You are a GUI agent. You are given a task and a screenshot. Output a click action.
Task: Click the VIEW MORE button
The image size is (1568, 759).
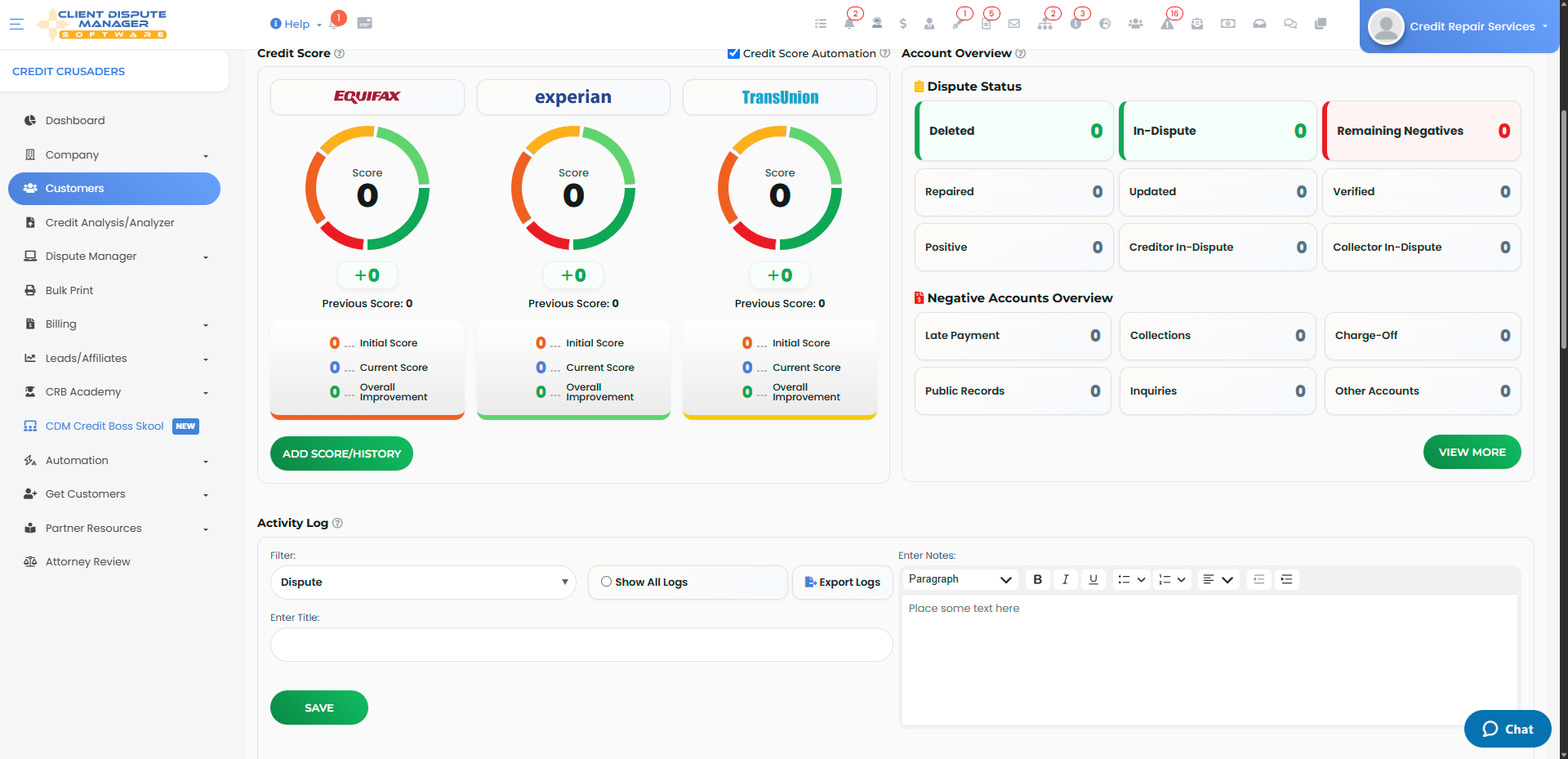1472,452
